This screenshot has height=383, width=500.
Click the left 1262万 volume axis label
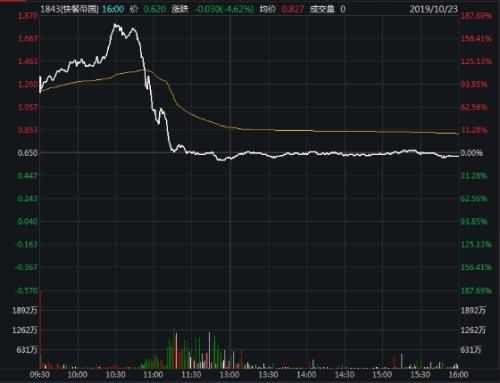coord(25,330)
